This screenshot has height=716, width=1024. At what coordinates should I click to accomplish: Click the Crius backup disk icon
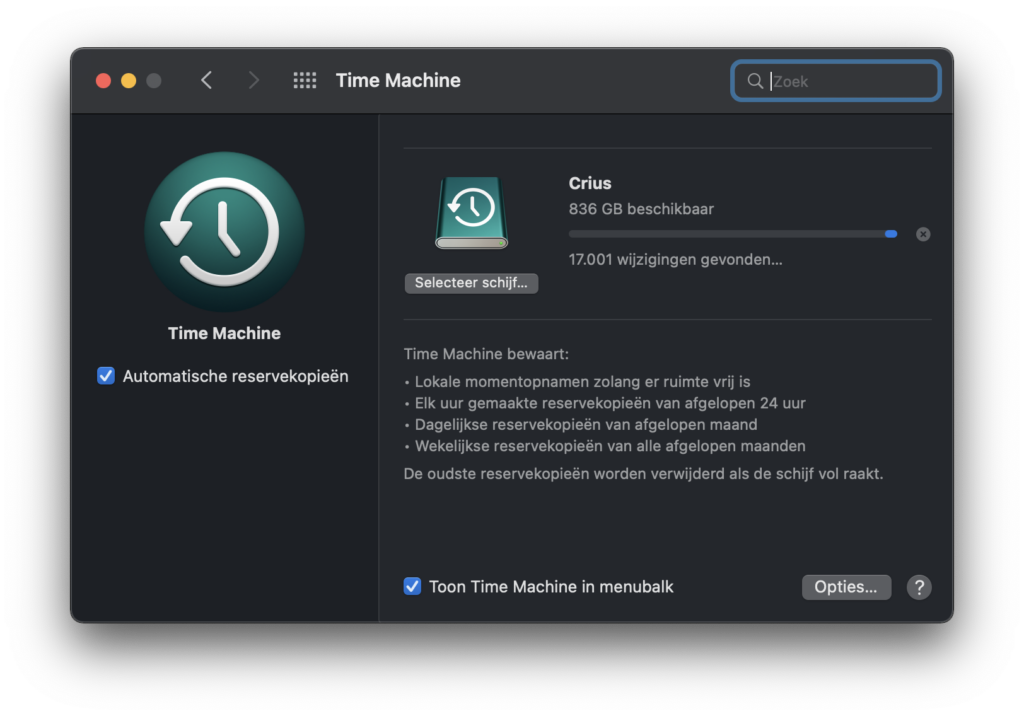[x=472, y=213]
